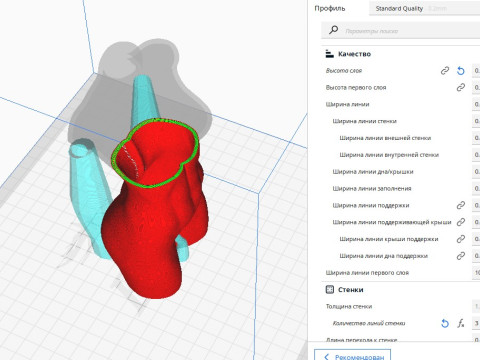Image resolution: width=480 pixels, height=360 pixels.
Task: Select the Ширина линии поддержки label
Action: pyautogui.click(x=371, y=205)
